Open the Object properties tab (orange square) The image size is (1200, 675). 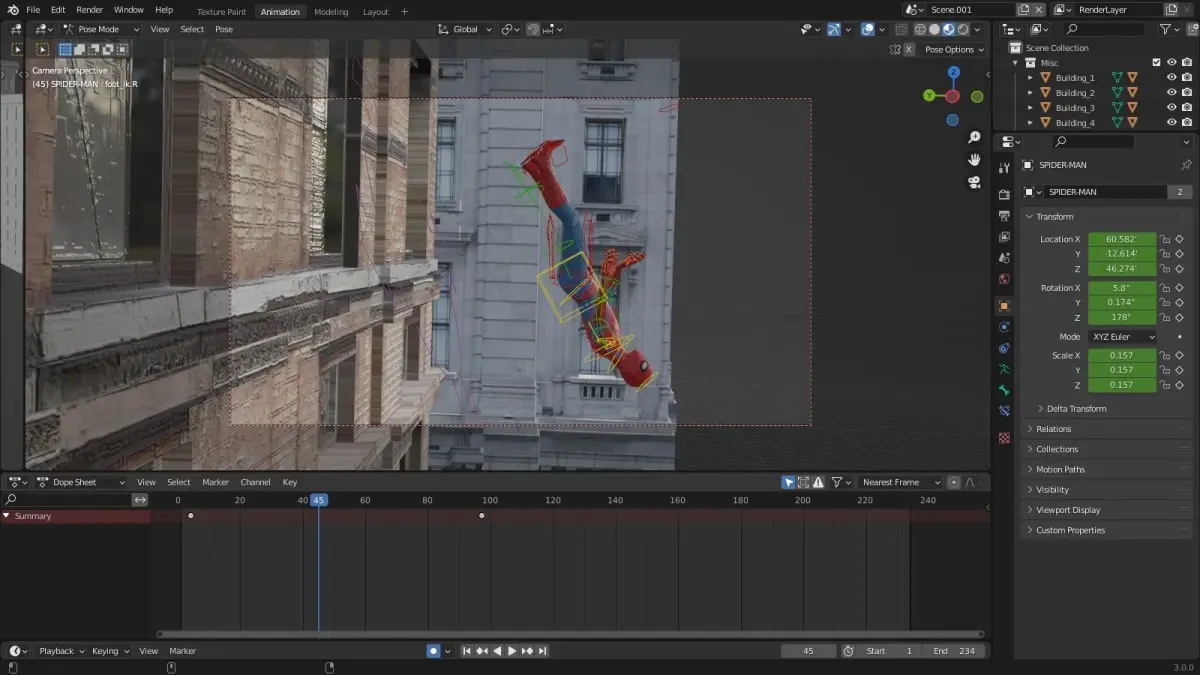pyautogui.click(x=1004, y=306)
